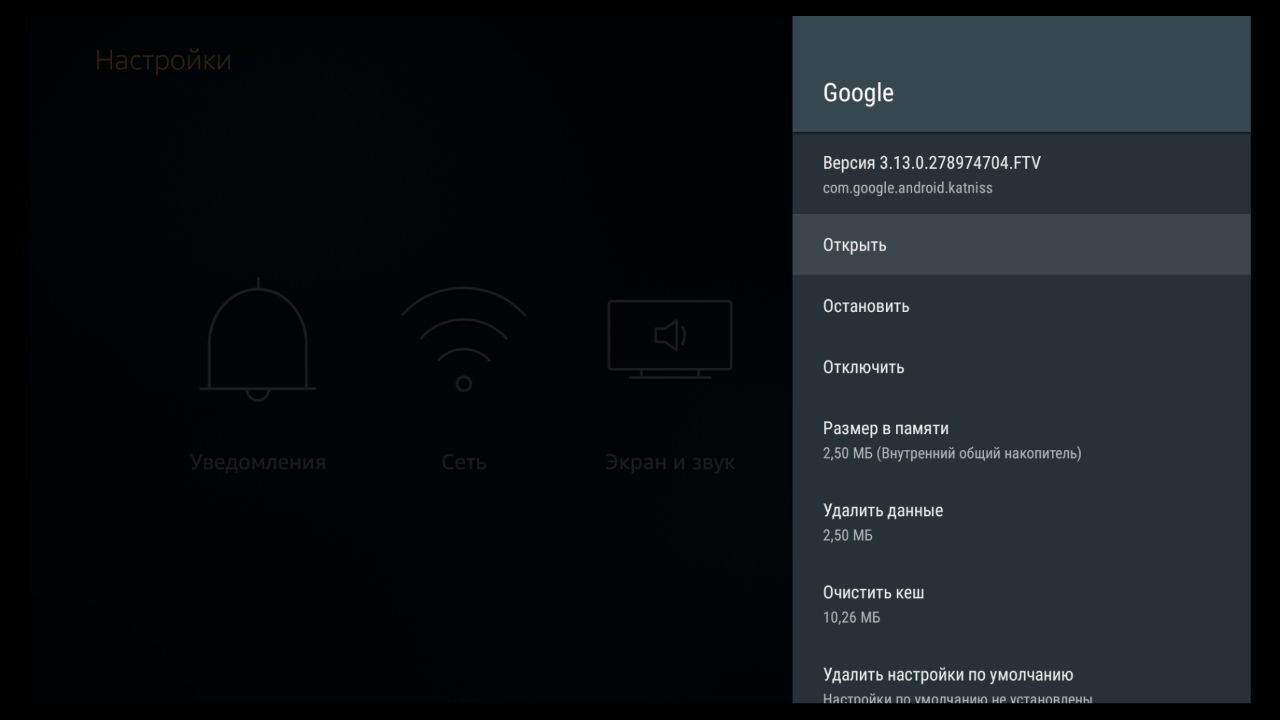
Task: Click the Настройки heading
Action: point(163,61)
